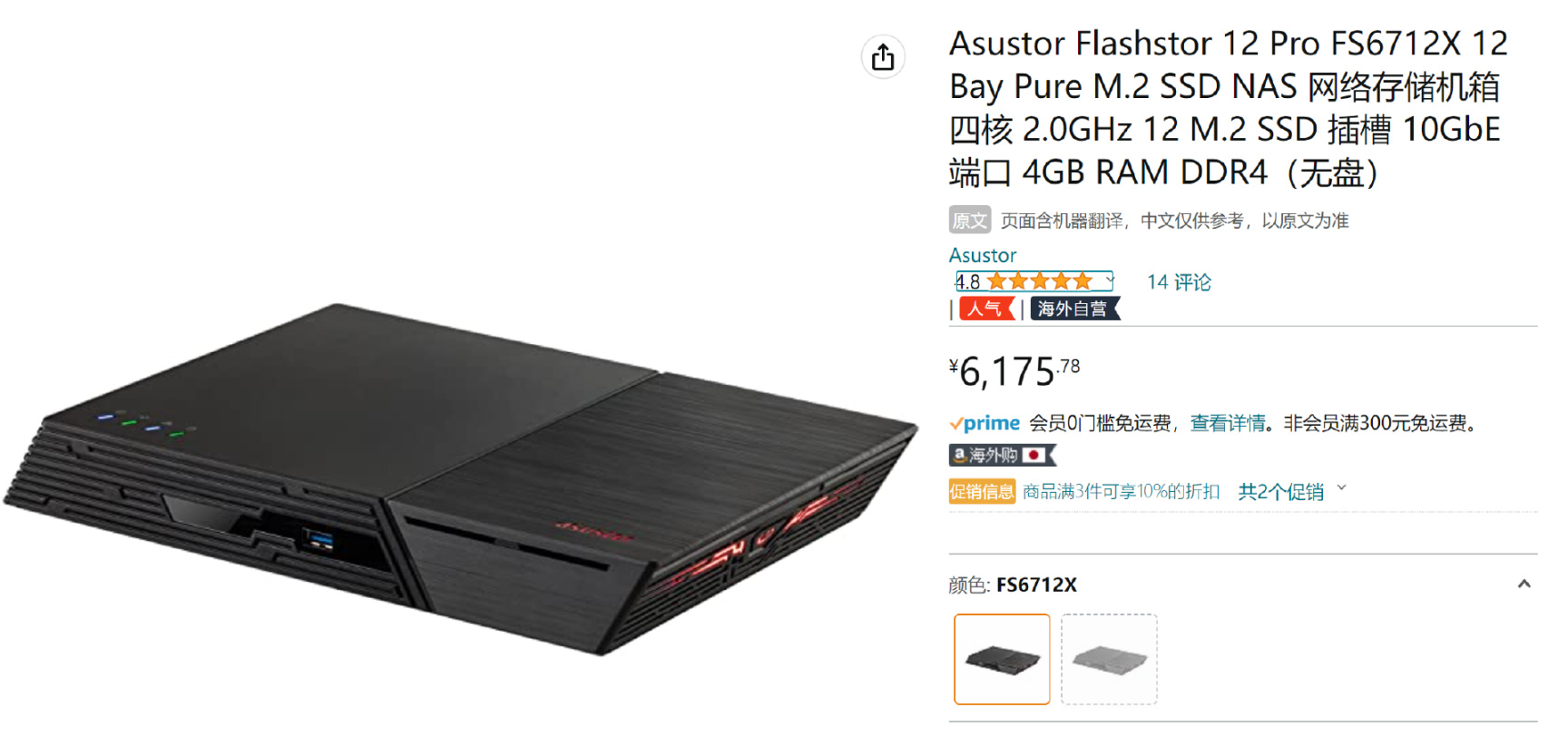Collapse the 颜色 FS6712X section chevron
This screenshot has width=1568, height=737.
(x=1524, y=585)
